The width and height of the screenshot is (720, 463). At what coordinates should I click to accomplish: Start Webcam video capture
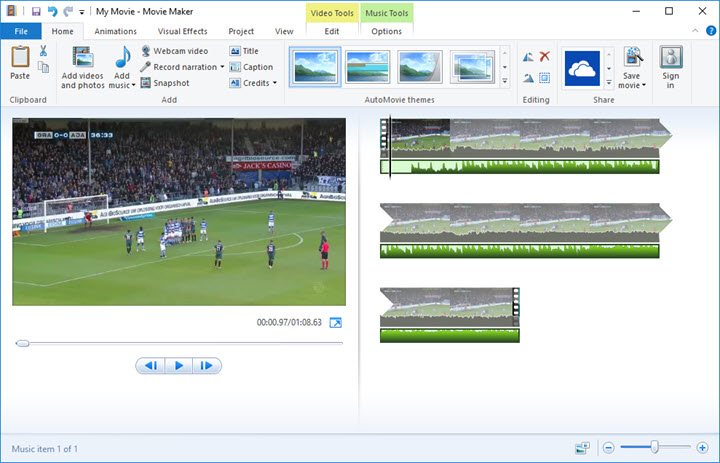point(174,51)
